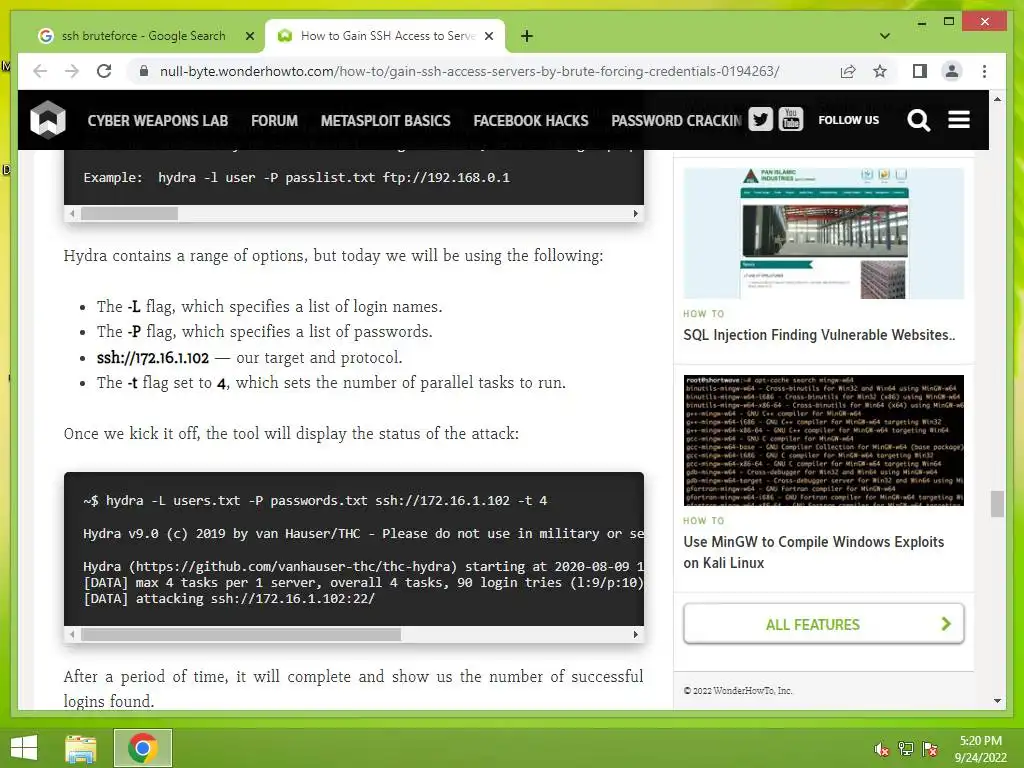Open the Password Cracking nav item
The width and height of the screenshot is (1024, 768).
pos(677,121)
